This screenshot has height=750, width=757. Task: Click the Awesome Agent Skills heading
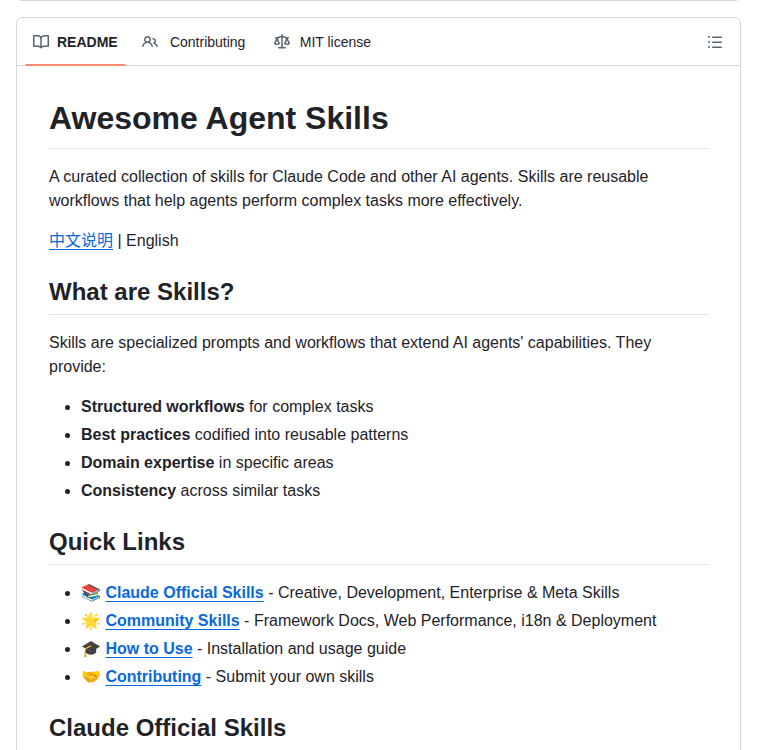219,118
